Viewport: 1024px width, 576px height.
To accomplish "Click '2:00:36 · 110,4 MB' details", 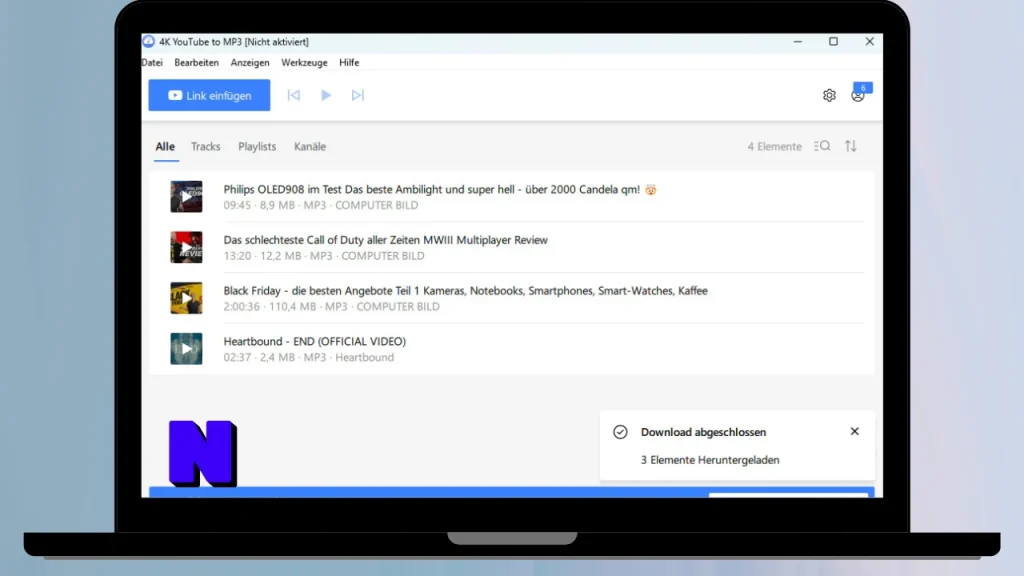I will coord(332,306).
